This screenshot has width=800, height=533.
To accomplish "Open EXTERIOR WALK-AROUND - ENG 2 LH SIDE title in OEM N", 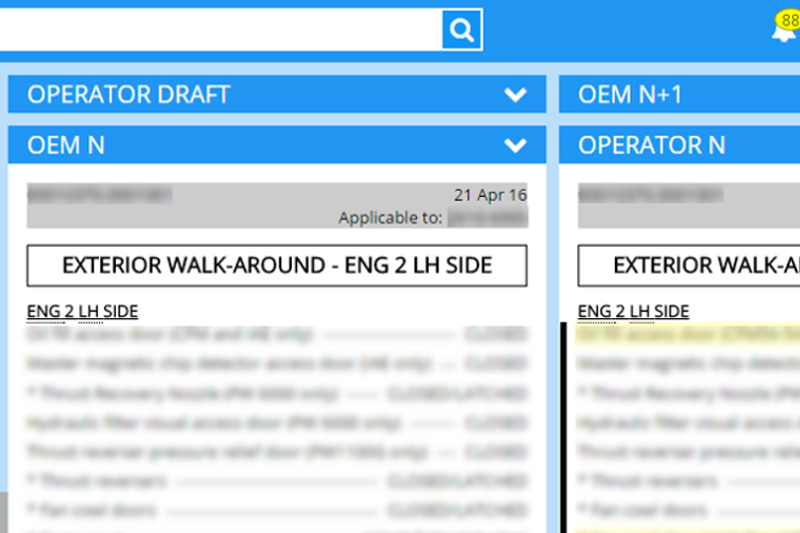I will point(277,266).
